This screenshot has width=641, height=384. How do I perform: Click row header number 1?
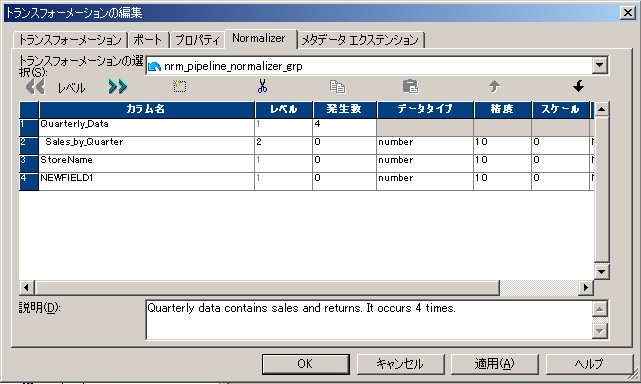[29, 127]
